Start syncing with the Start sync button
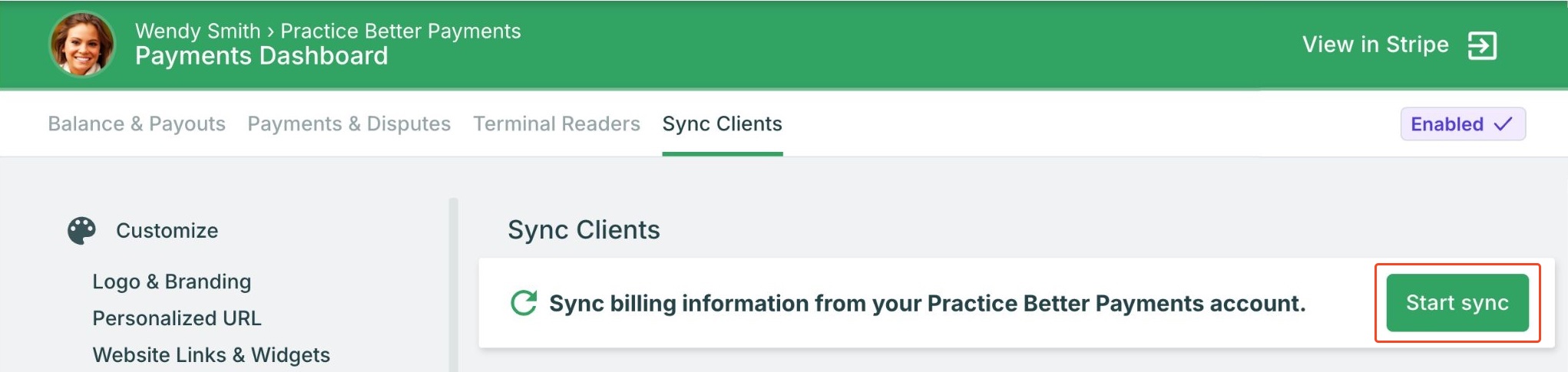 click(x=1457, y=303)
